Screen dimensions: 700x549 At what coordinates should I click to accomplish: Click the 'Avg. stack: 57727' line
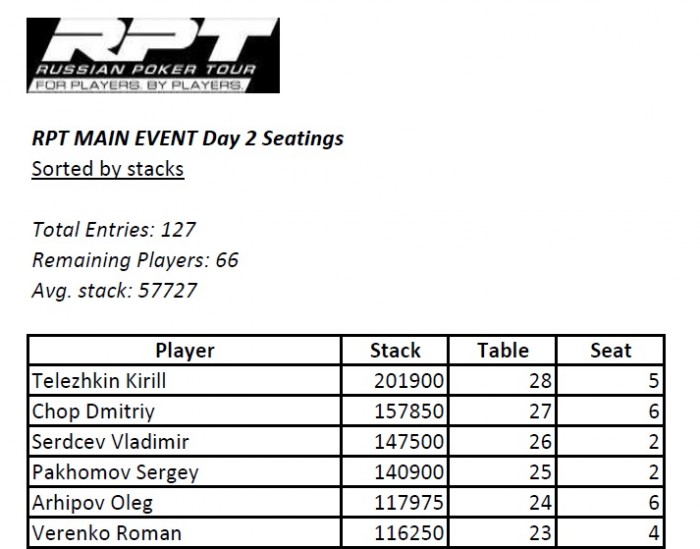[114, 291]
